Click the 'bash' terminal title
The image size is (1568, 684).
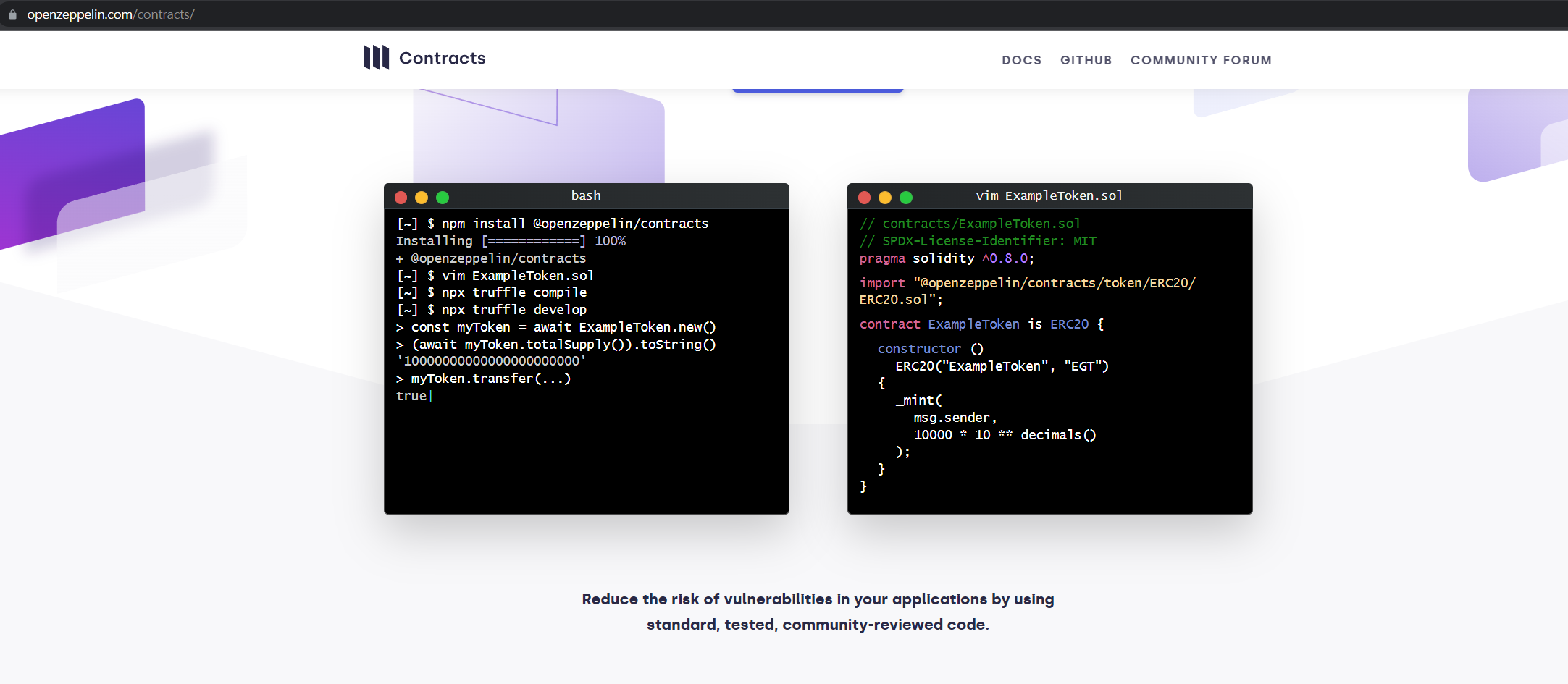(x=586, y=195)
